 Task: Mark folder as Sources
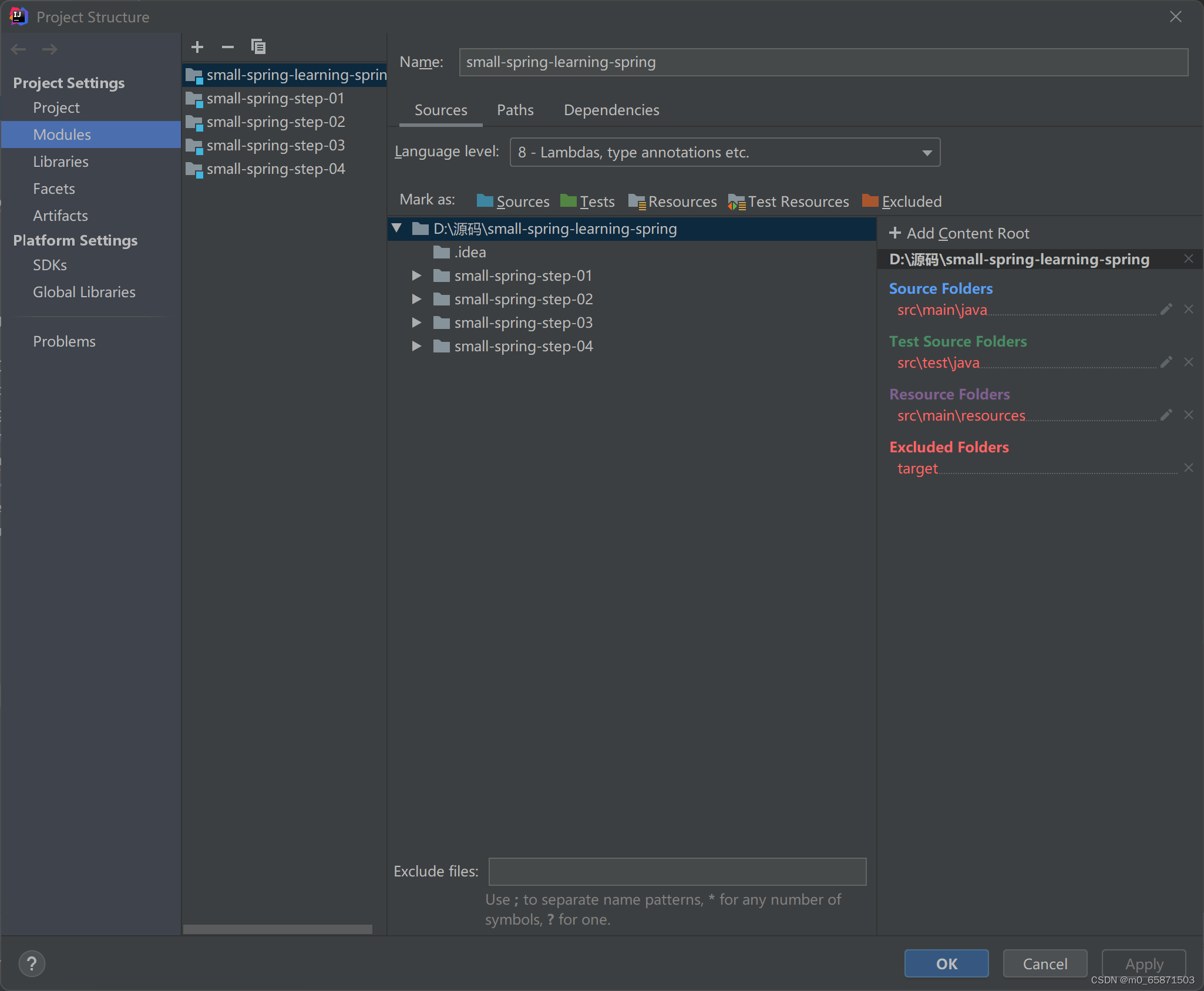click(x=513, y=201)
